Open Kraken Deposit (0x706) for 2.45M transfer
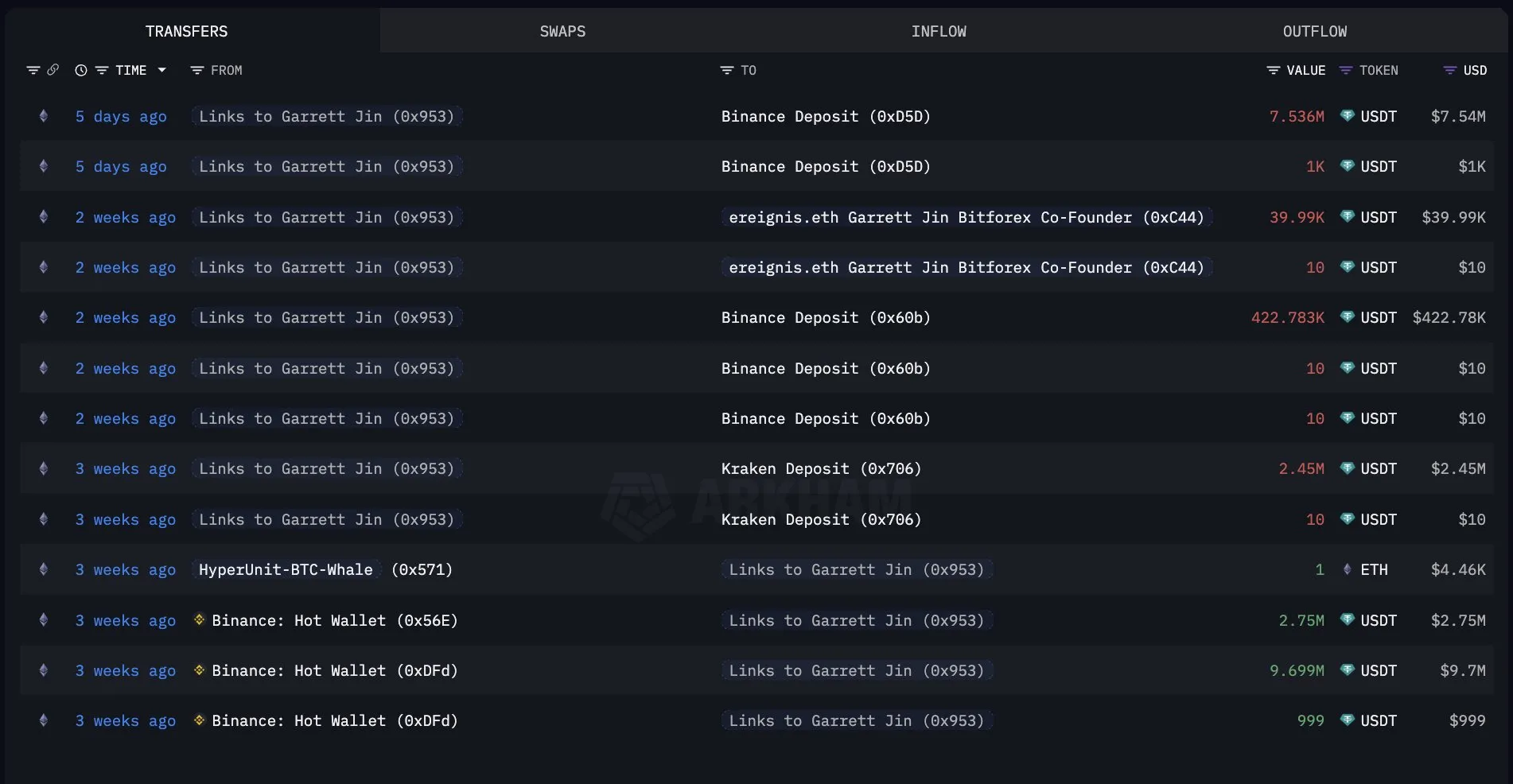1513x784 pixels. pos(821,469)
